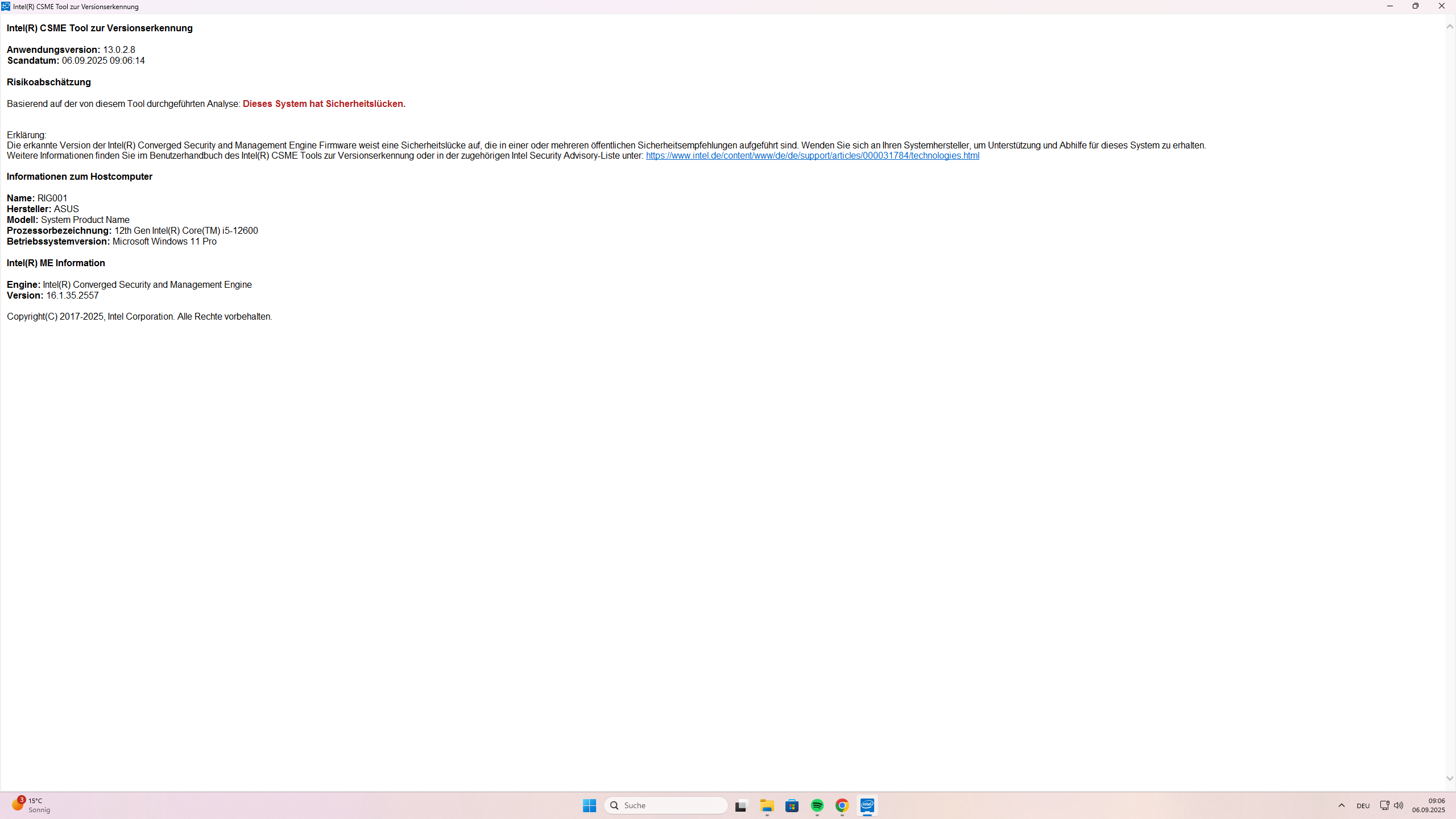Open File Explorer from the taskbar
This screenshot has width=1456, height=819.
(767, 805)
